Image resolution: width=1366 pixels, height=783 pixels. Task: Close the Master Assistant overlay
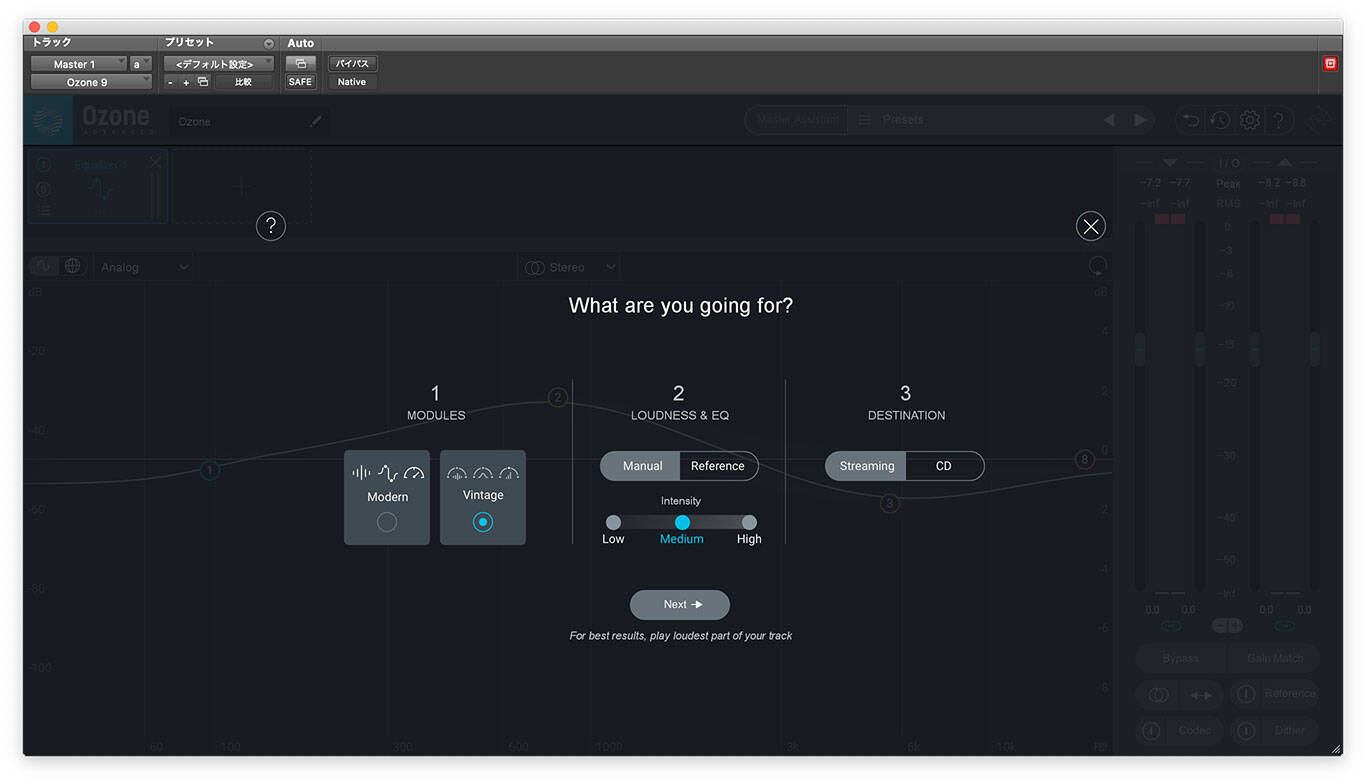(1090, 226)
